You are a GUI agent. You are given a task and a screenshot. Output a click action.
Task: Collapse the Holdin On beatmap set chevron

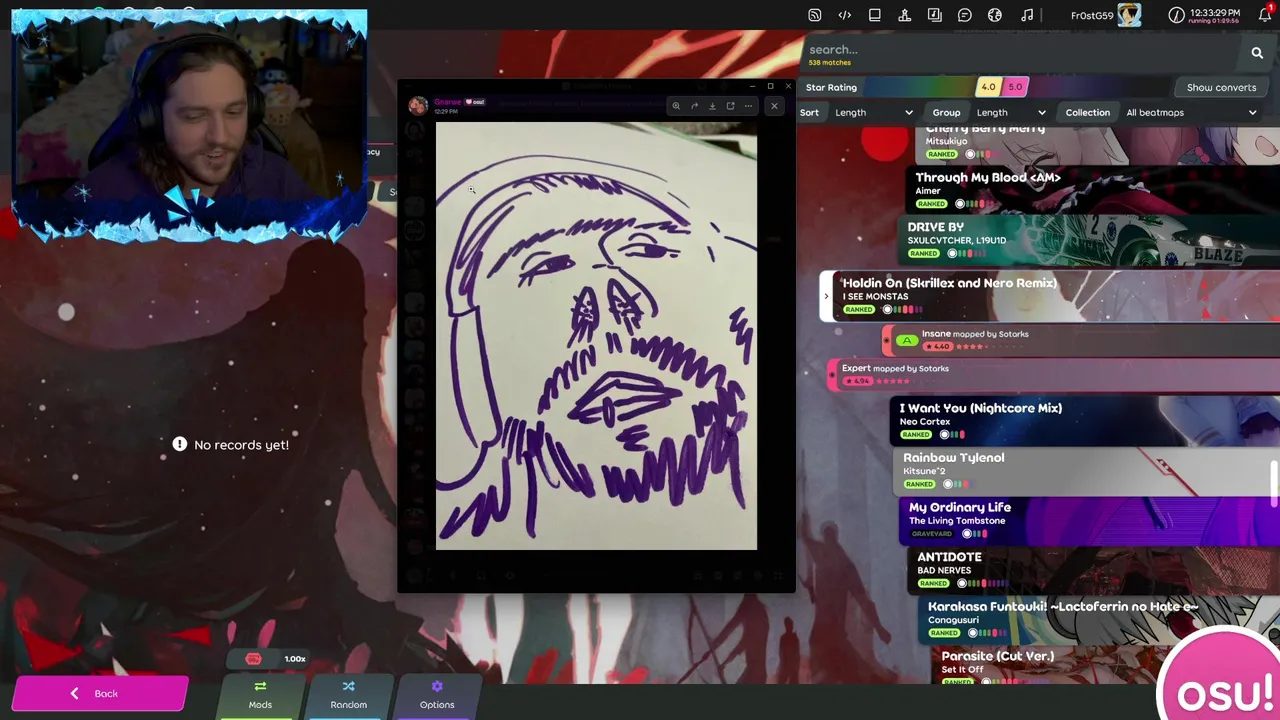click(826, 296)
